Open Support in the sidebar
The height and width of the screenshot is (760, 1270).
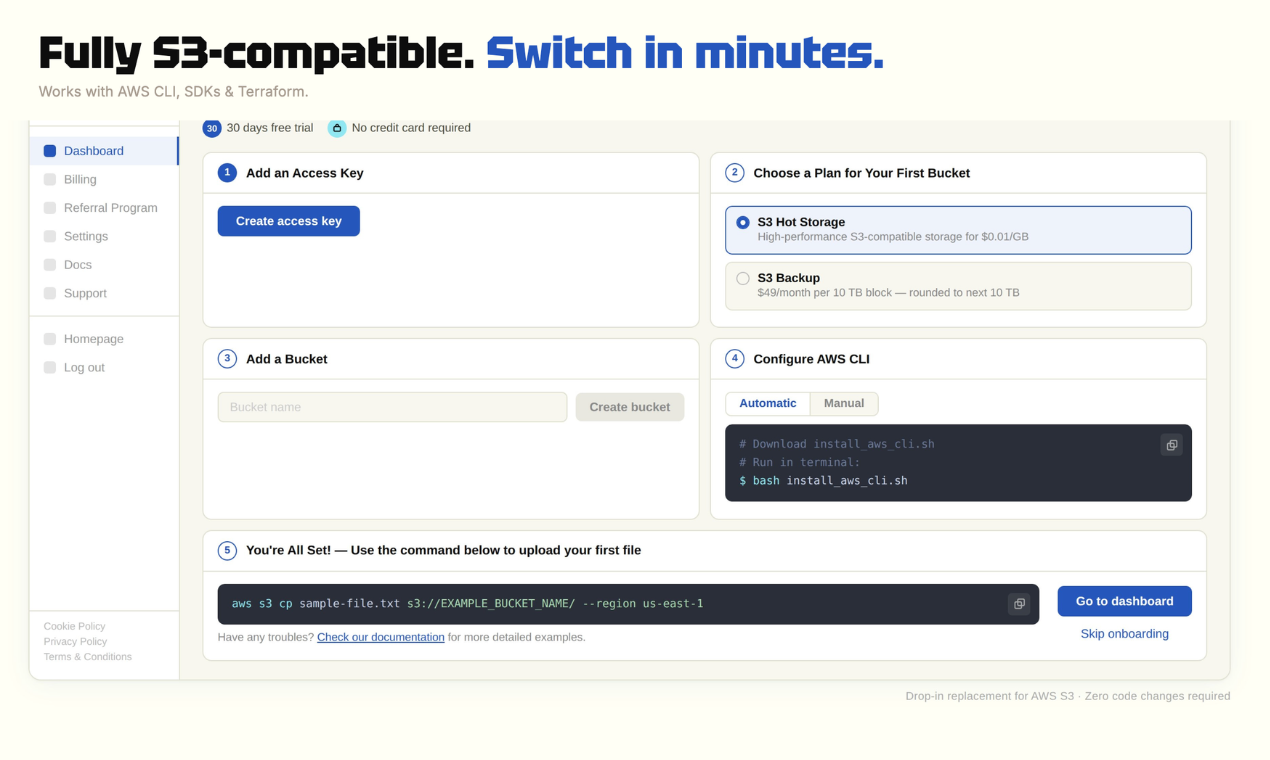coord(104,294)
